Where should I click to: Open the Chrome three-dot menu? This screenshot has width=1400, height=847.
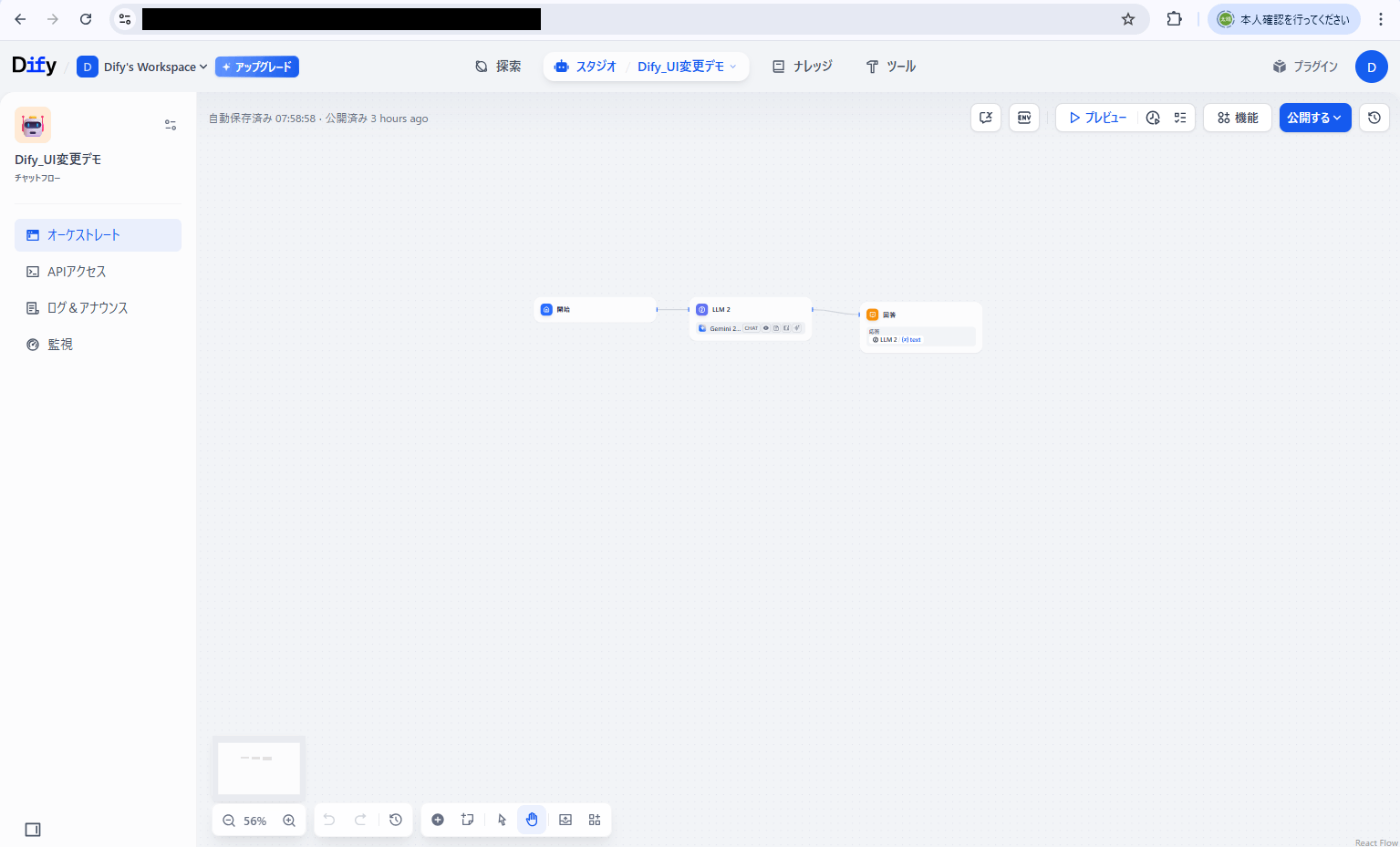[x=1381, y=19]
